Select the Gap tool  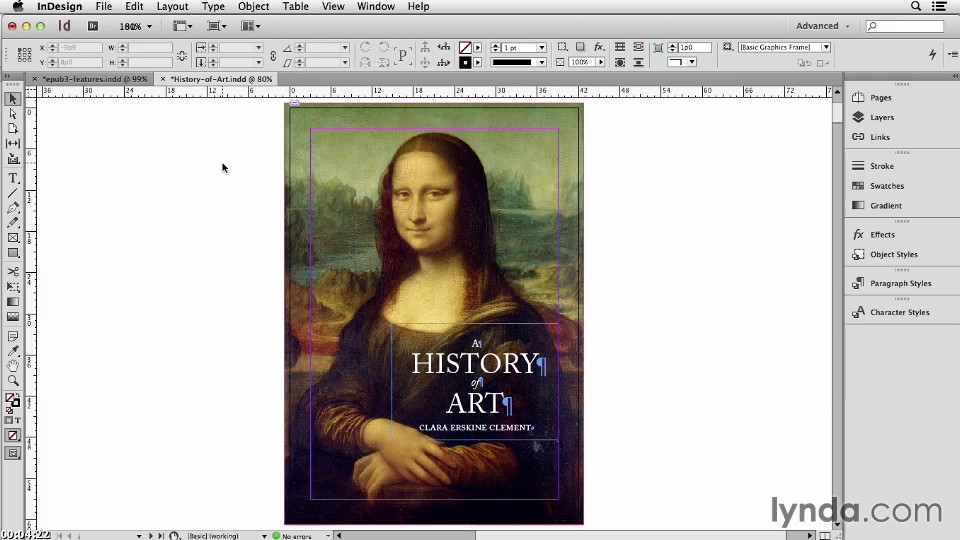13,143
